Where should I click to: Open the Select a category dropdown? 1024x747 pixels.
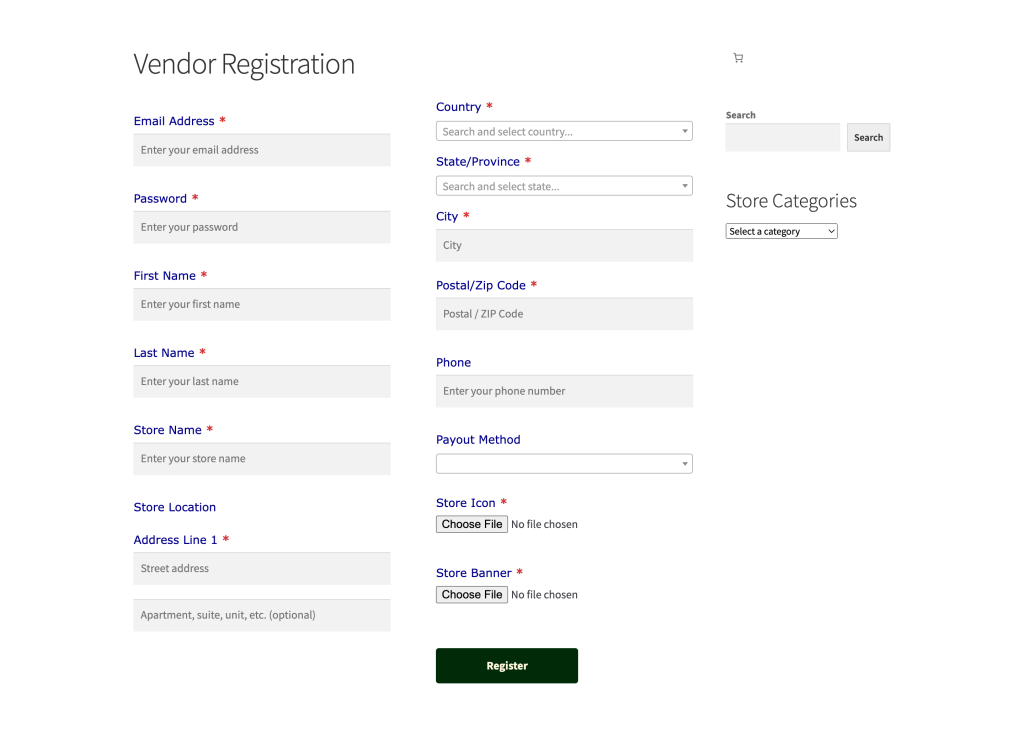click(x=781, y=231)
